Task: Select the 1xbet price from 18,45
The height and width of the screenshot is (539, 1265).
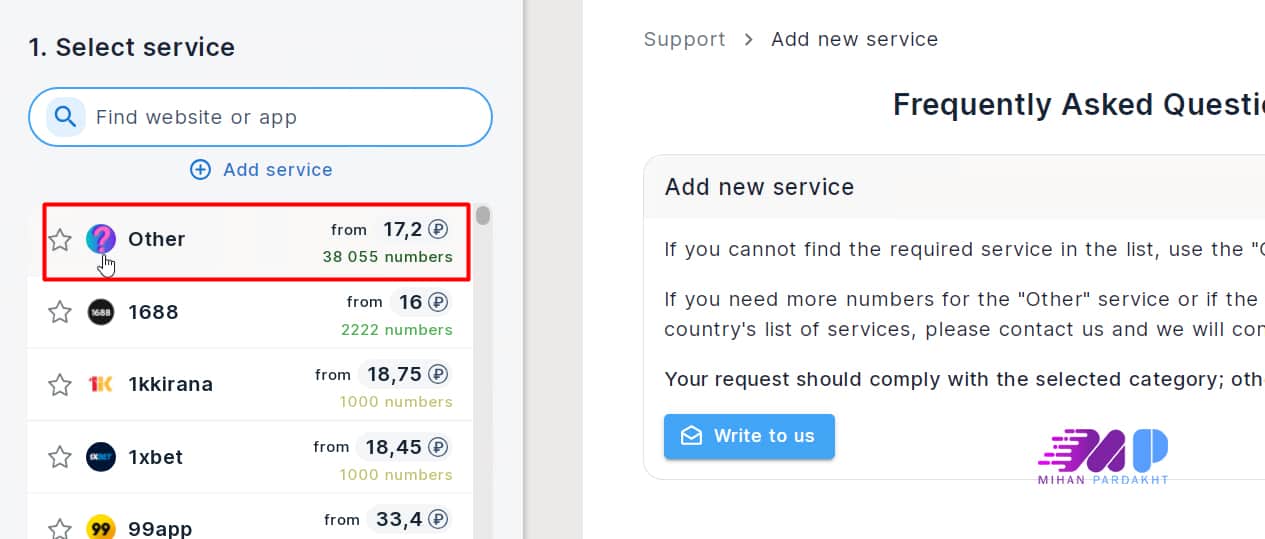Action: point(404,447)
